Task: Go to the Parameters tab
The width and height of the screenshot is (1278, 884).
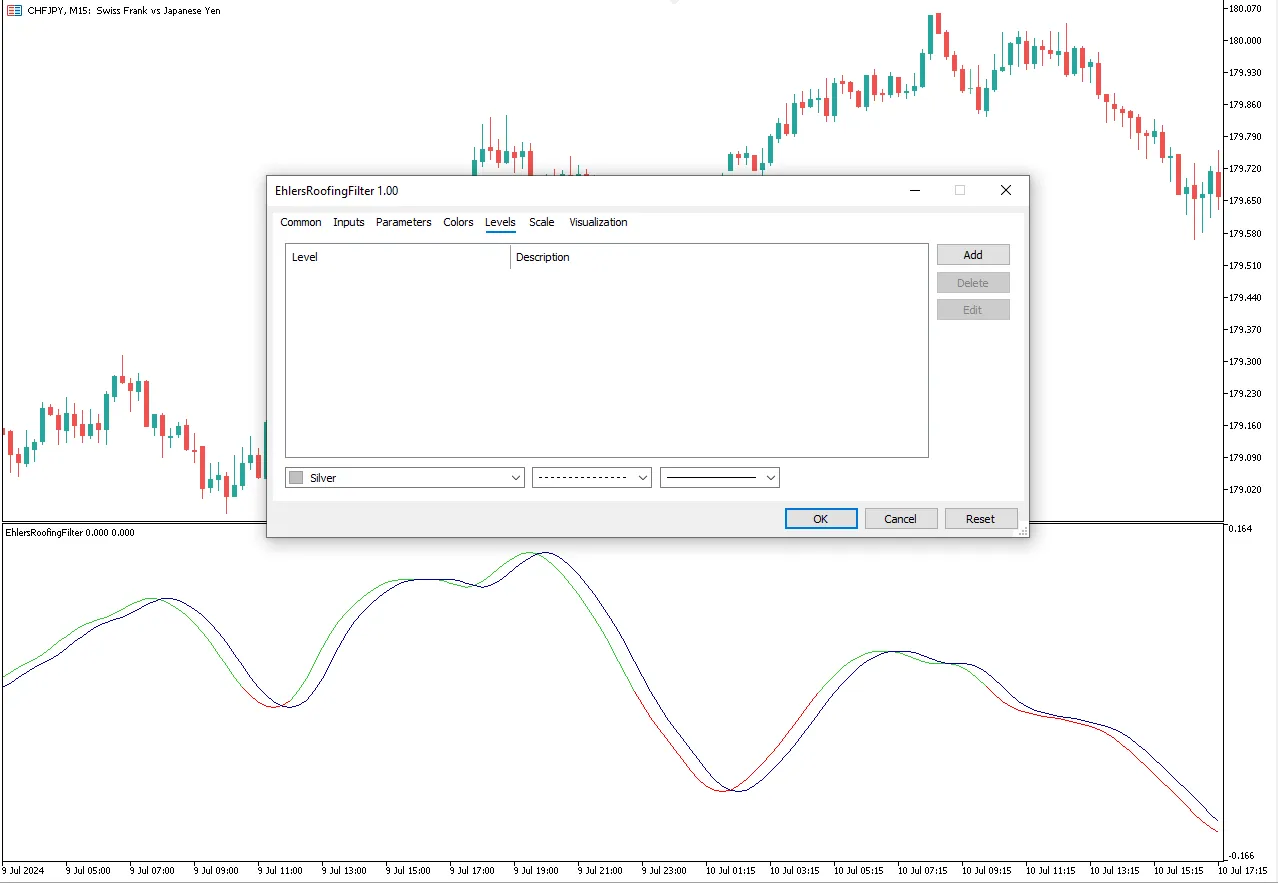Action: coord(403,222)
